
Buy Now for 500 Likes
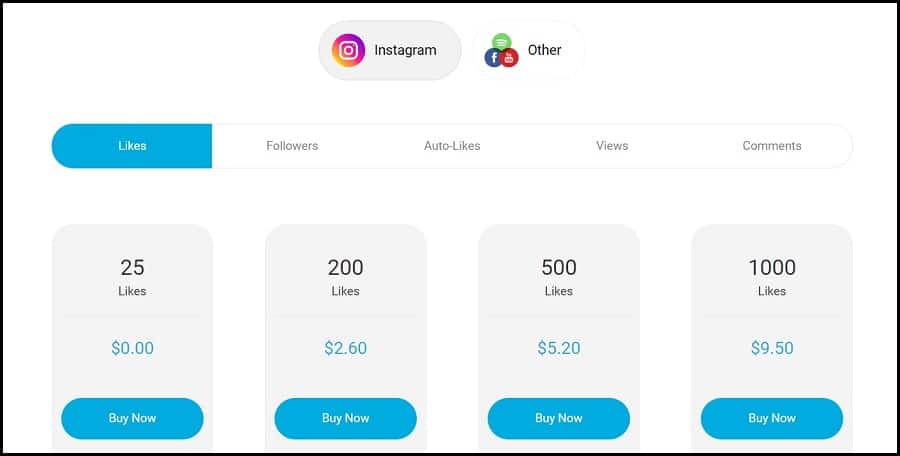(558, 418)
